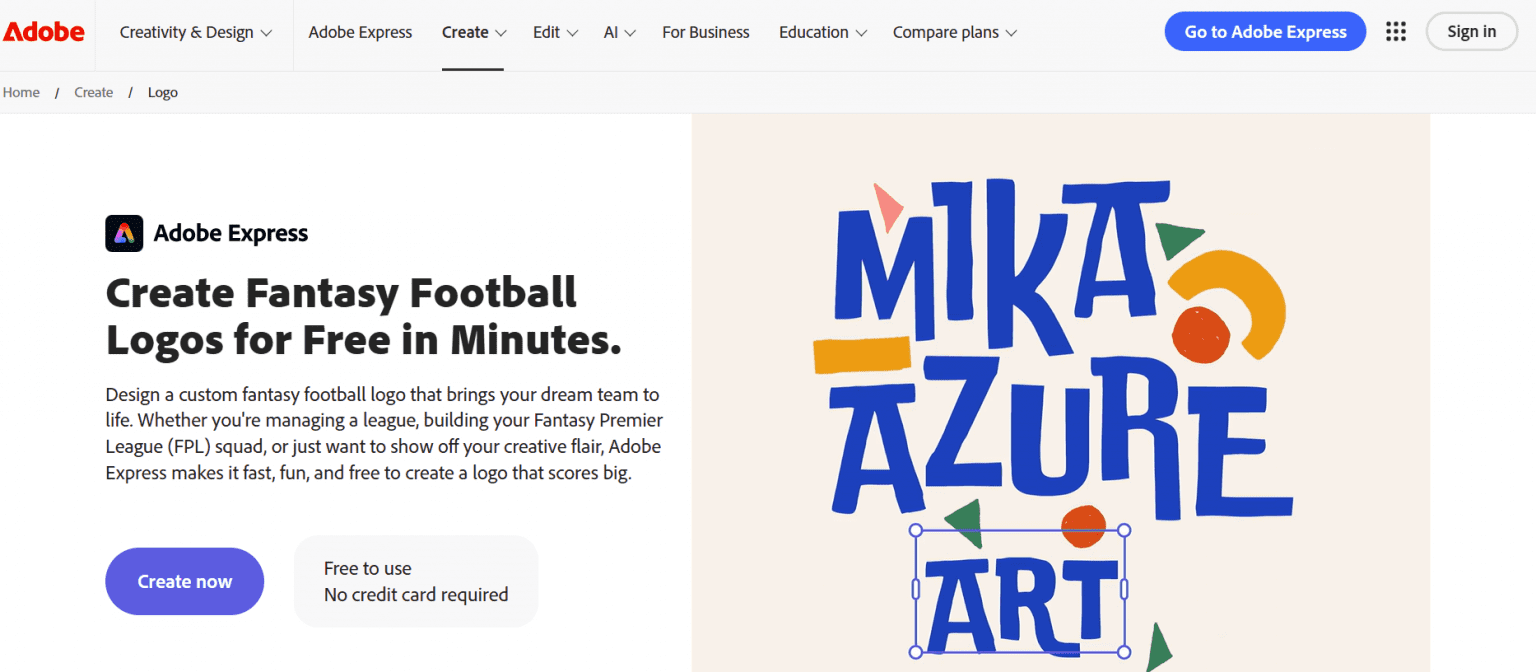The width and height of the screenshot is (1536, 672).
Task: Click the Adobe Express app icon
Action: pyautogui.click(x=124, y=233)
